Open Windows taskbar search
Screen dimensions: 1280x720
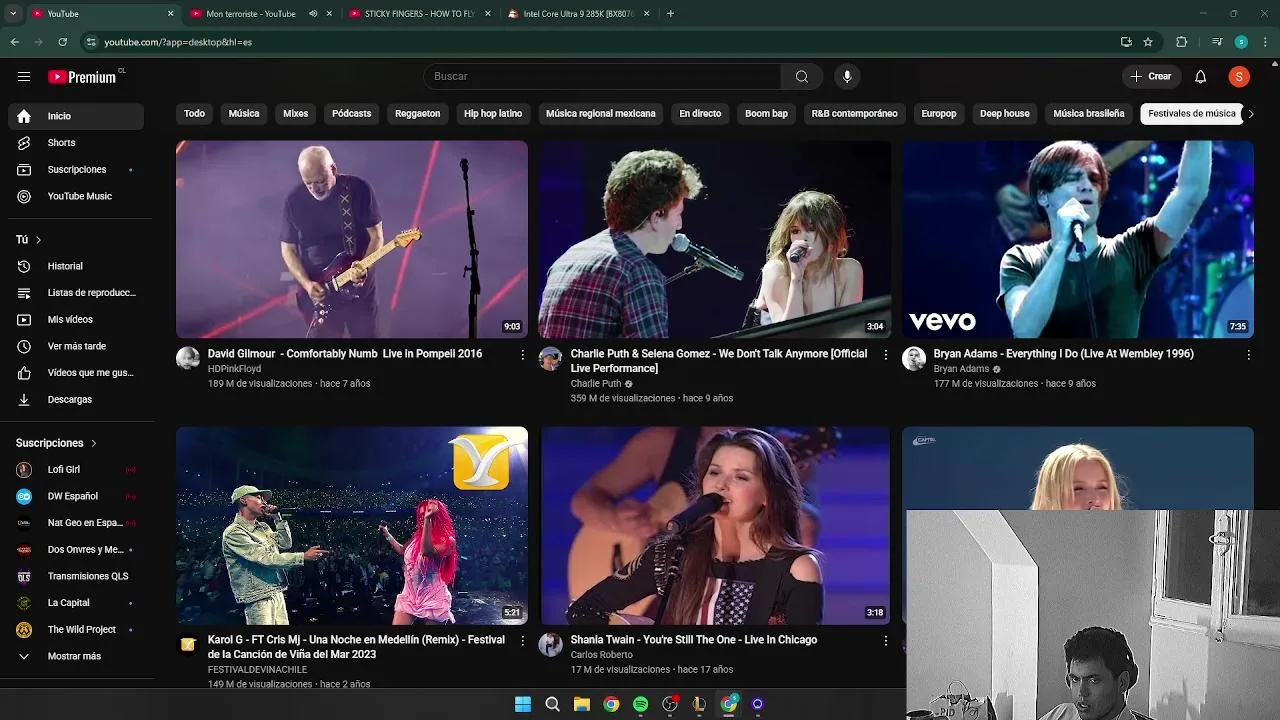[552, 704]
